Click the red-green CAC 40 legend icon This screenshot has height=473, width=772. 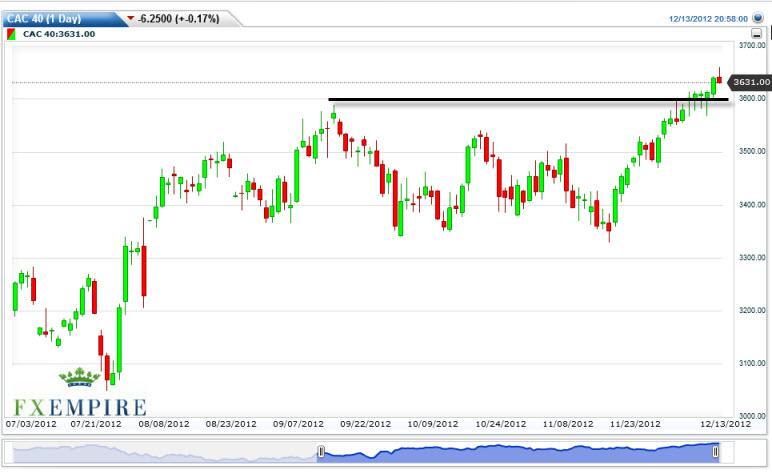coord(11,34)
